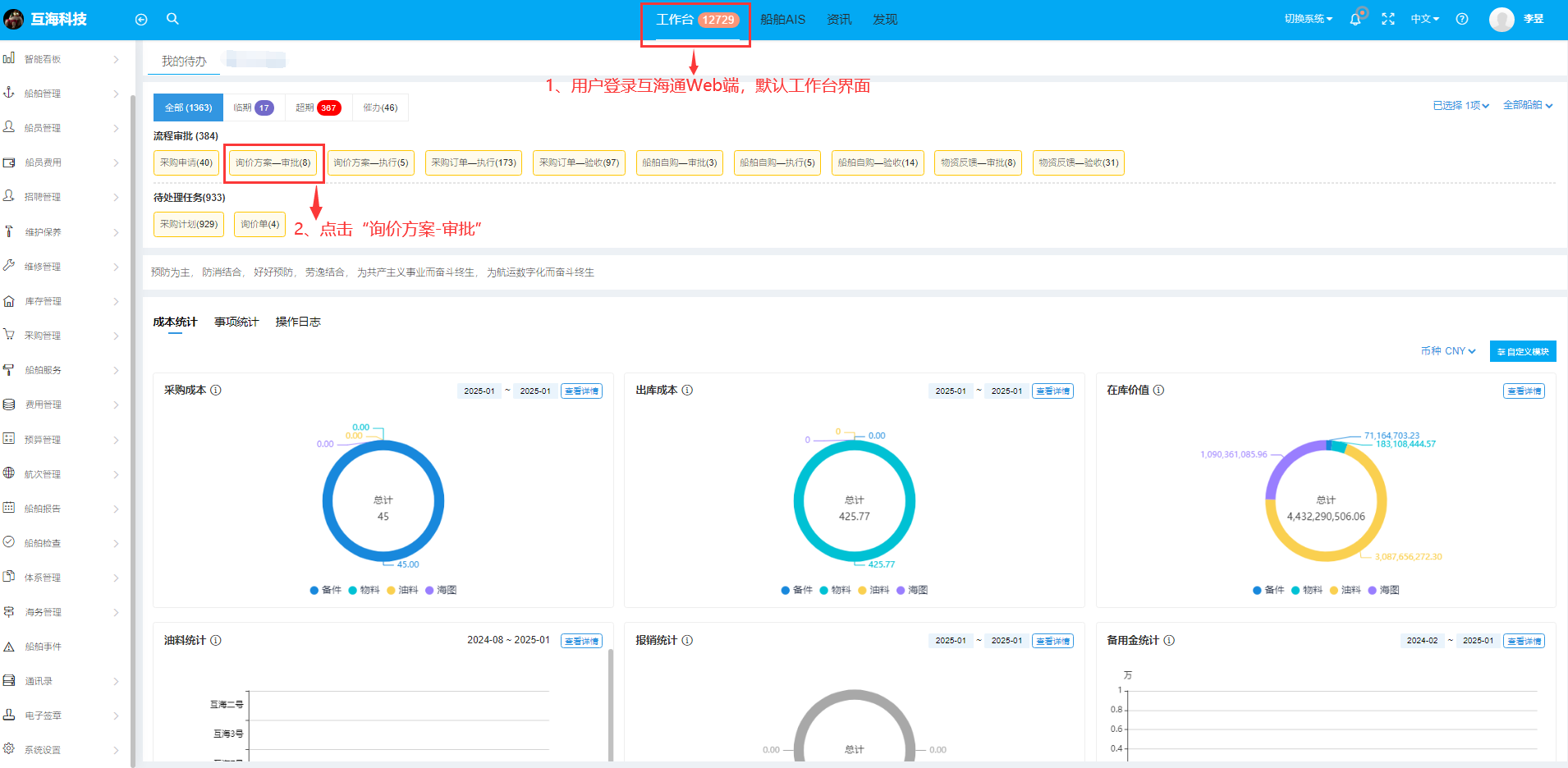The height and width of the screenshot is (768, 1568).
Task: Filter by 催办(46)
Action: 380,107
